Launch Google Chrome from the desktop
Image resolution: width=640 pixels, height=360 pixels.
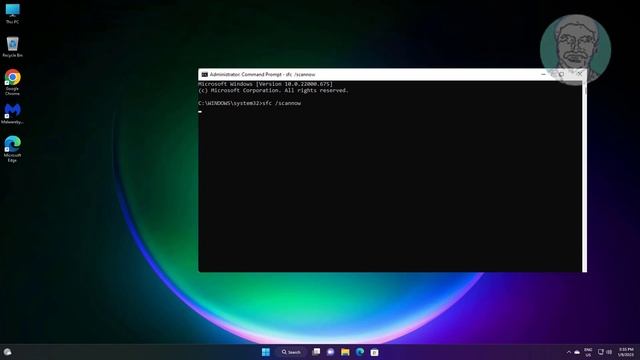12,82
